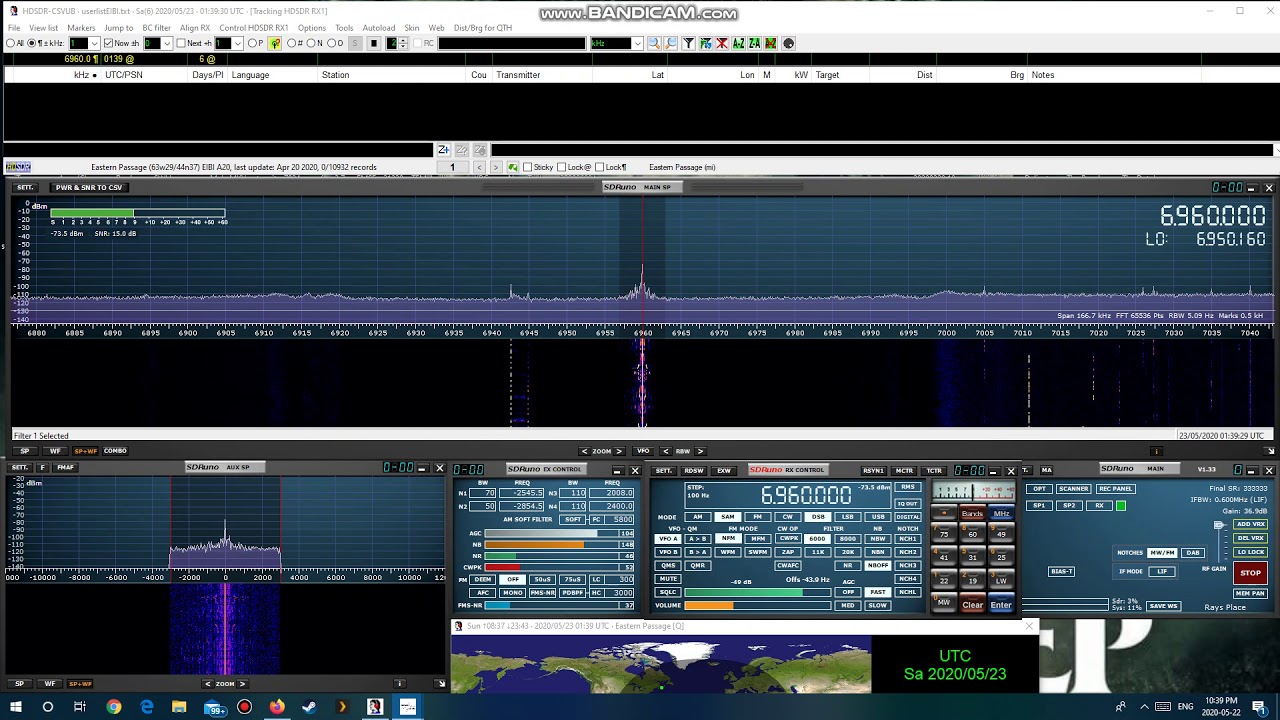
Task: Click the SCANNER button in Main panel
Action: [1073, 489]
